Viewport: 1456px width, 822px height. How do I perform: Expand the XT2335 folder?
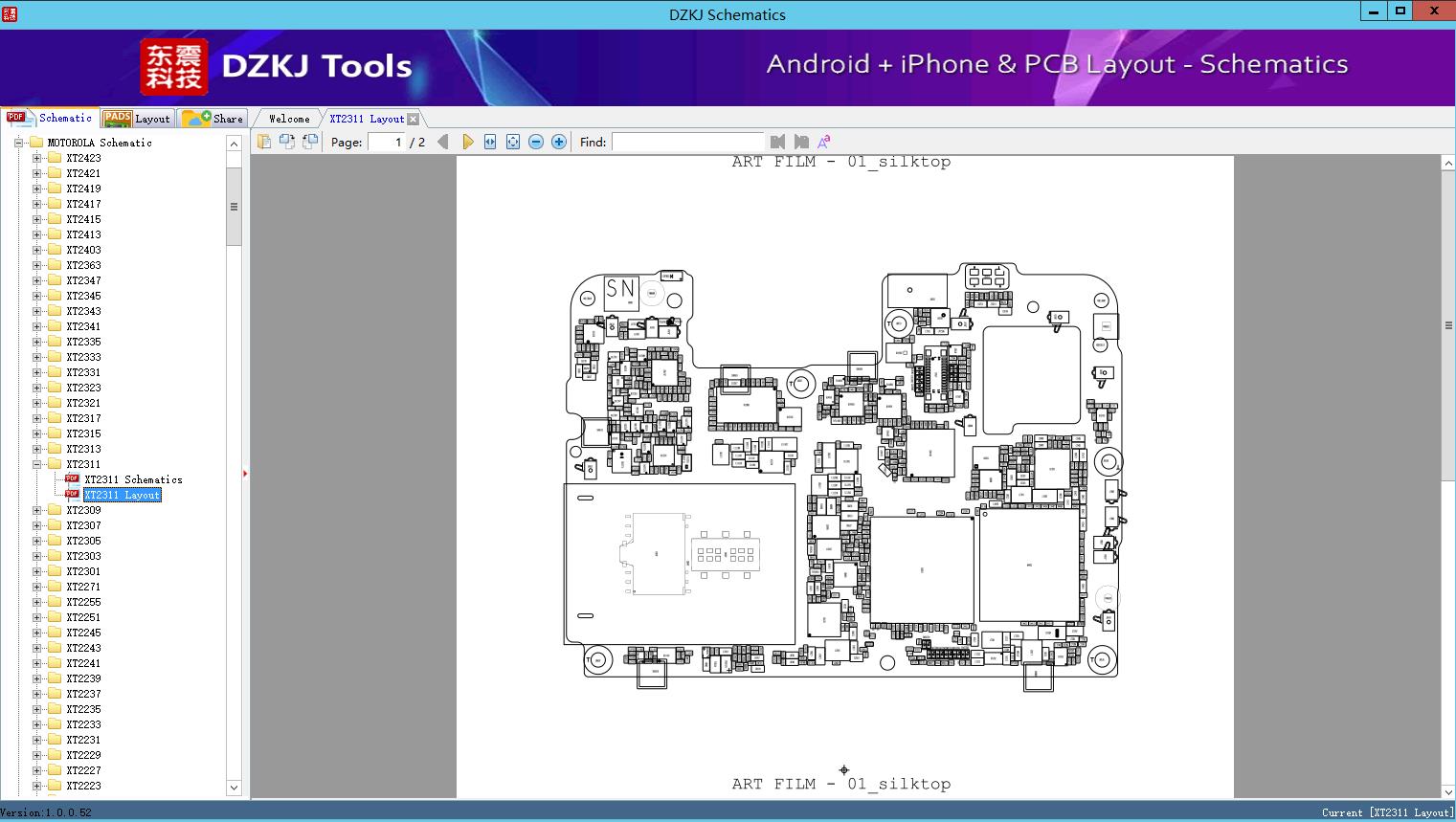click(x=36, y=342)
